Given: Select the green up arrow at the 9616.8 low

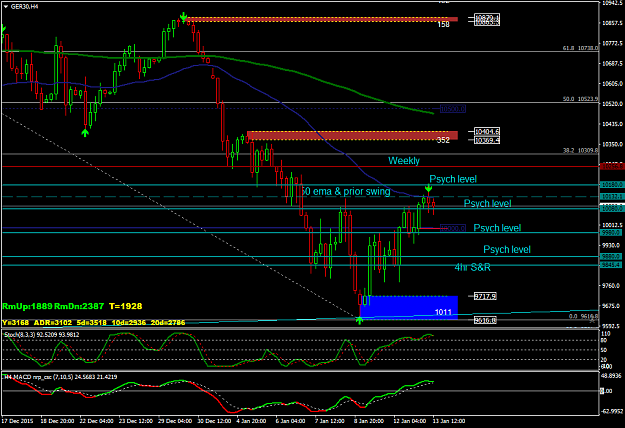Looking at the screenshot, I should 360,320.
